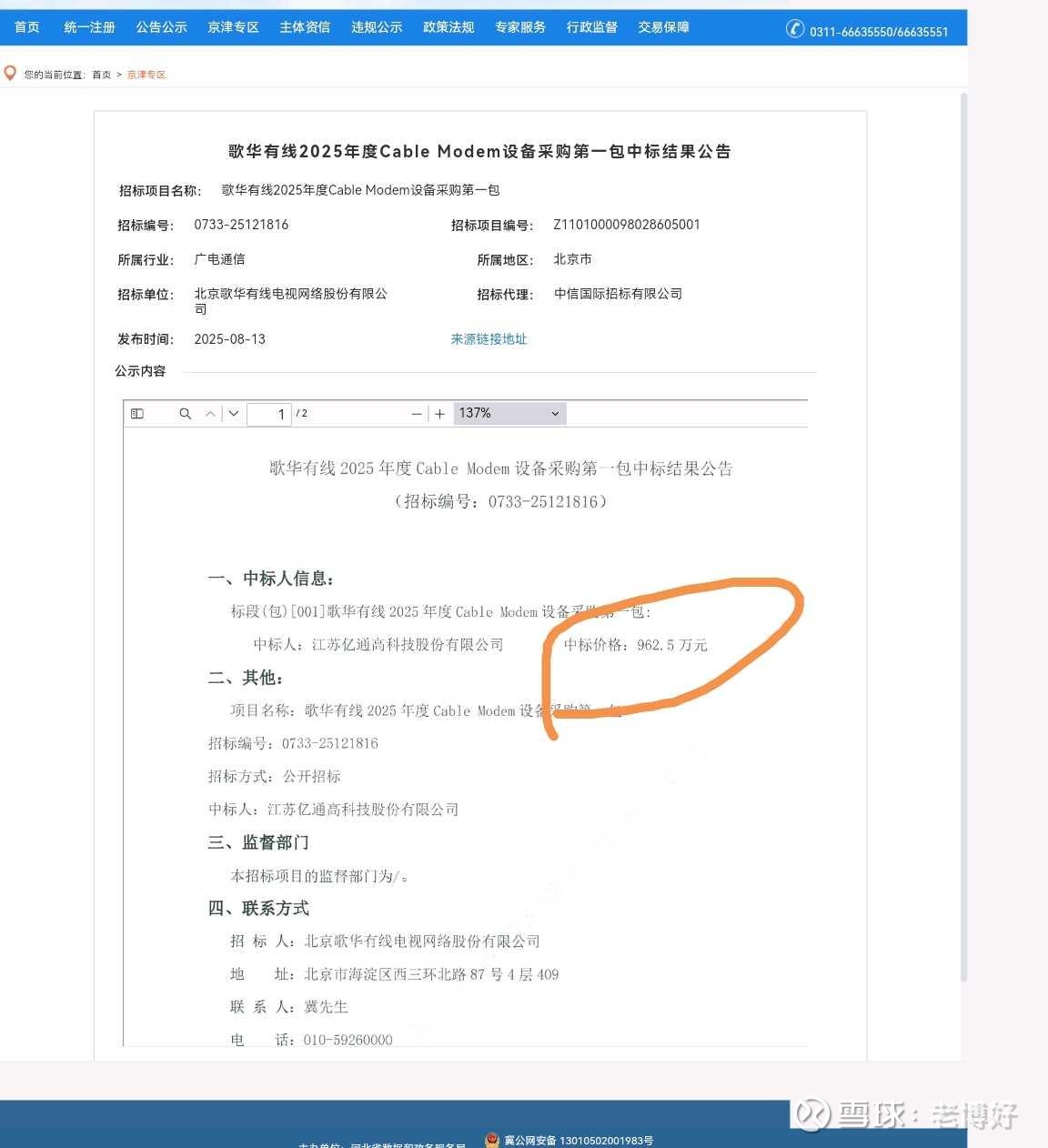Click the 冀公网安备 13010502001983号 link
Viewport: 1048px width, 1148px height.
pyautogui.click(x=579, y=1141)
